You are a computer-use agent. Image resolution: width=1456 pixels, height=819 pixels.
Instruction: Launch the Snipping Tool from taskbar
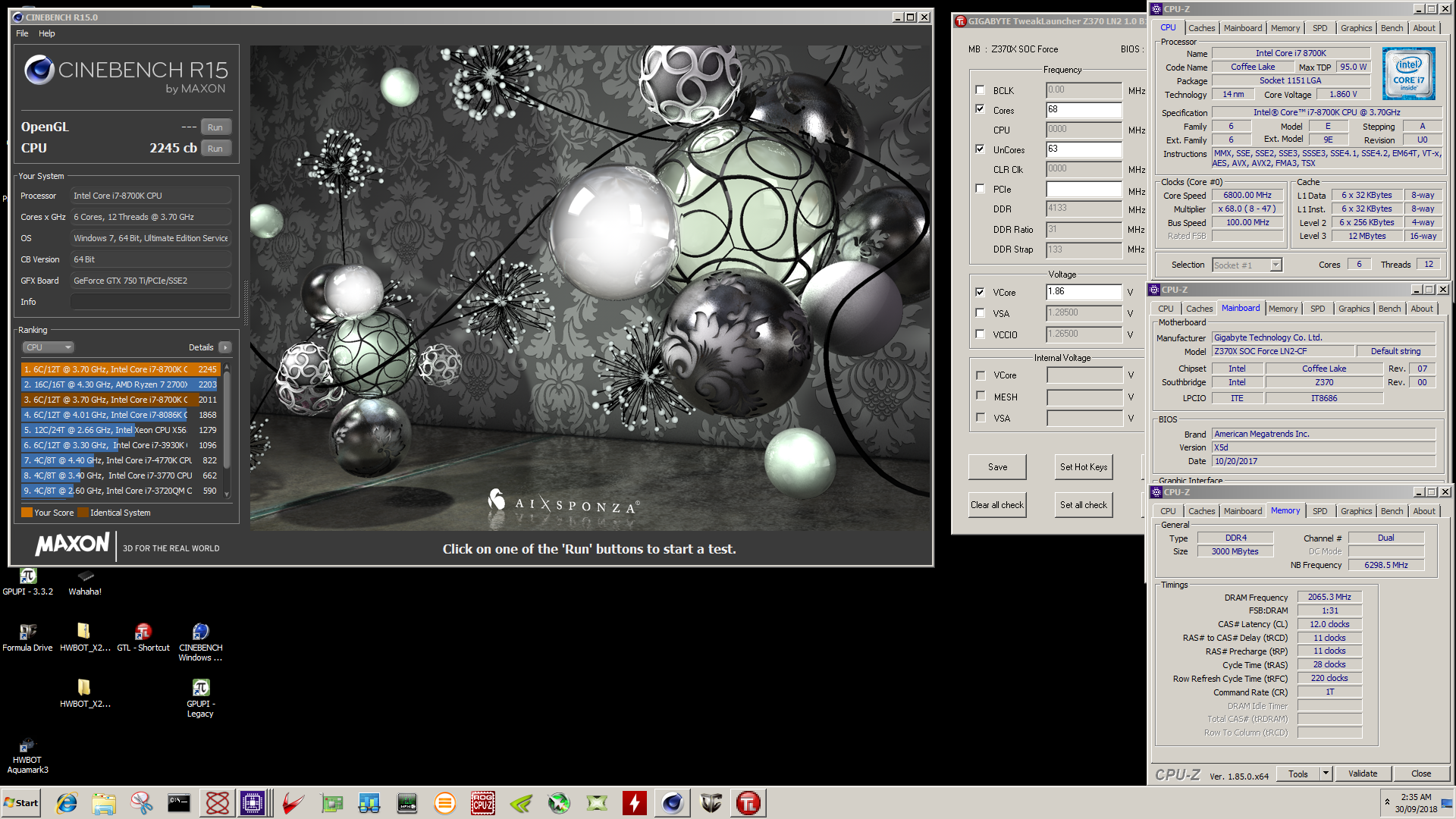142,803
